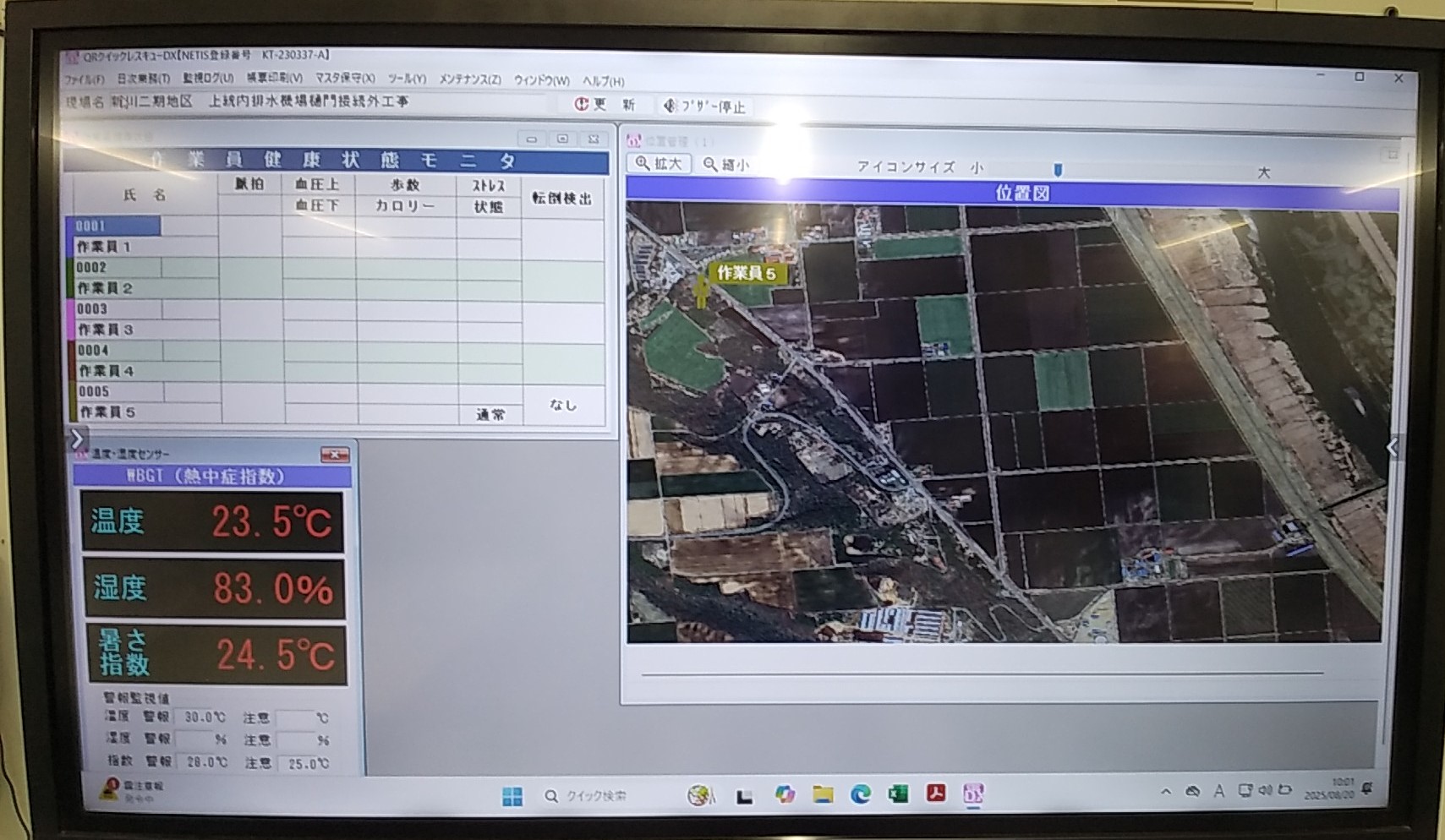Zoom in the map with 拡大
The width and height of the screenshot is (1445, 840).
(659, 163)
